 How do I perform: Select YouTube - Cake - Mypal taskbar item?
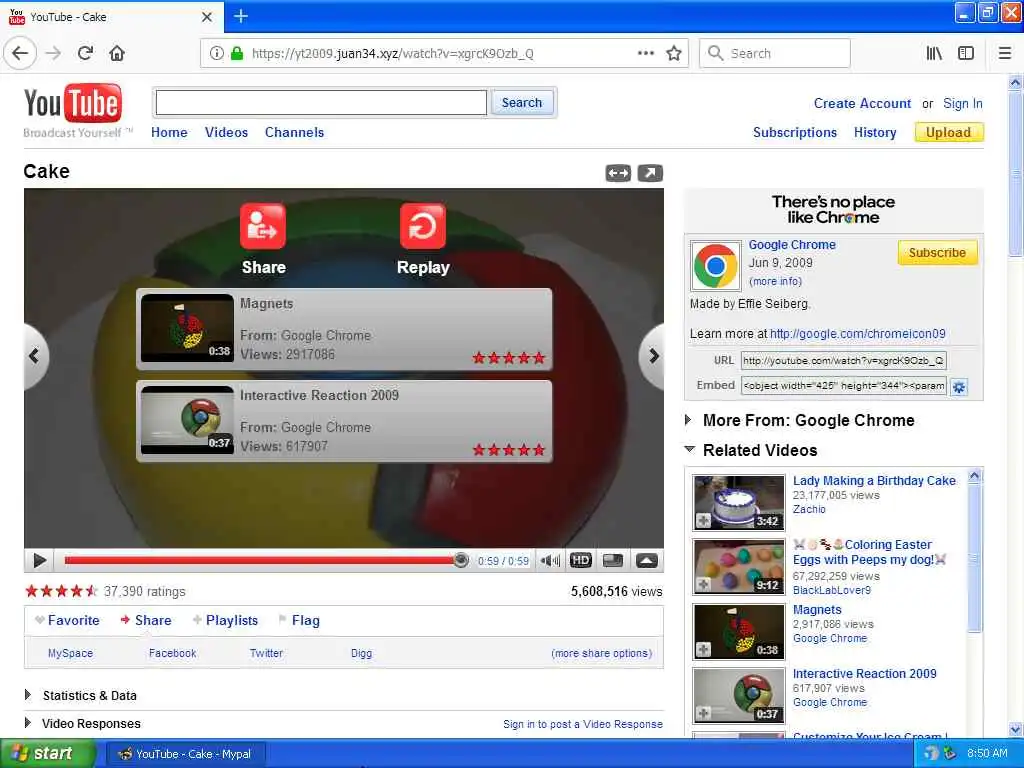tap(185, 754)
